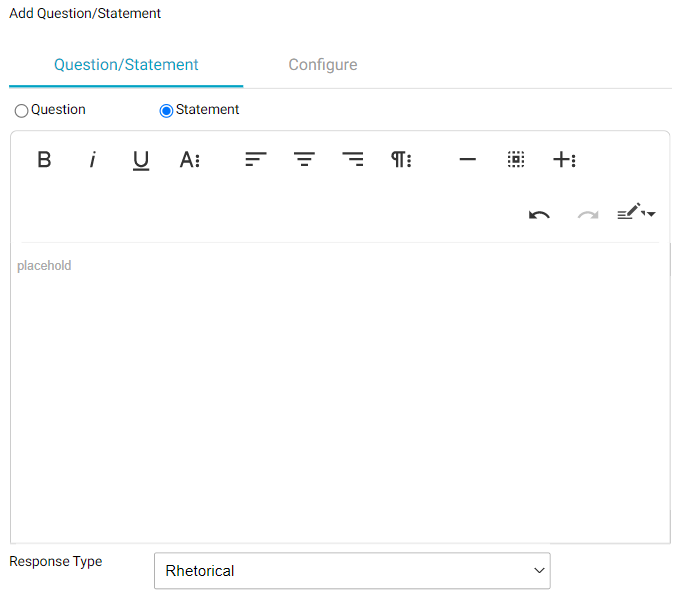Align text to the left
The height and width of the screenshot is (612, 681).
point(256,160)
